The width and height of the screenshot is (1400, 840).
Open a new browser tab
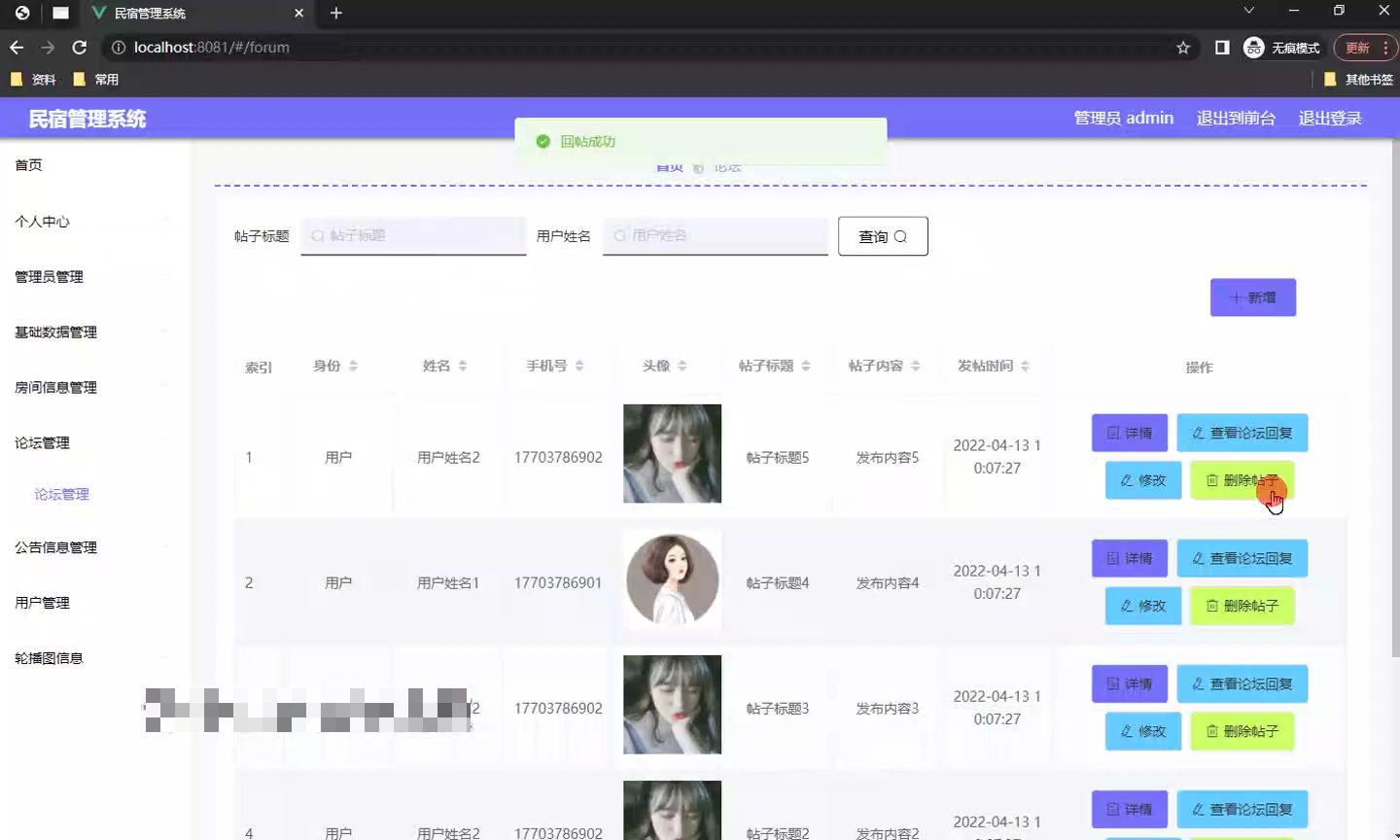[x=336, y=13]
